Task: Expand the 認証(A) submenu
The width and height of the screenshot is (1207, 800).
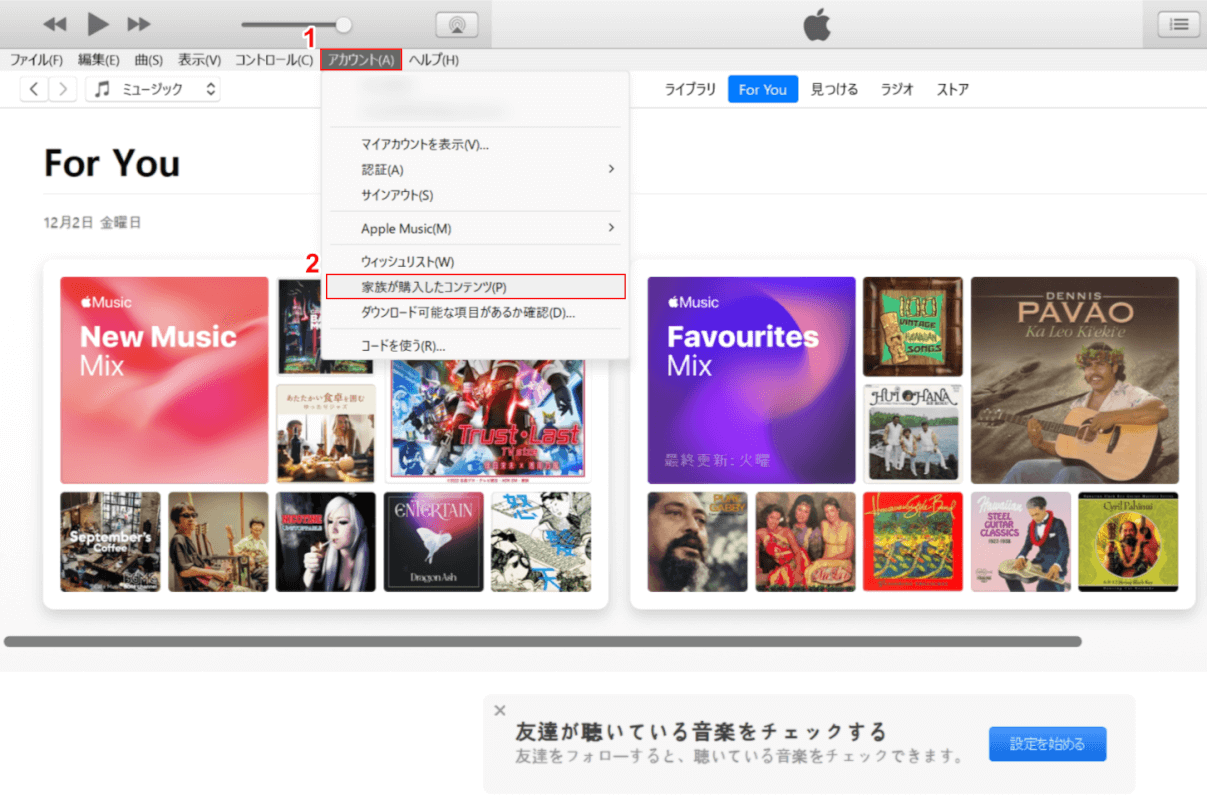Action: (475, 170)
